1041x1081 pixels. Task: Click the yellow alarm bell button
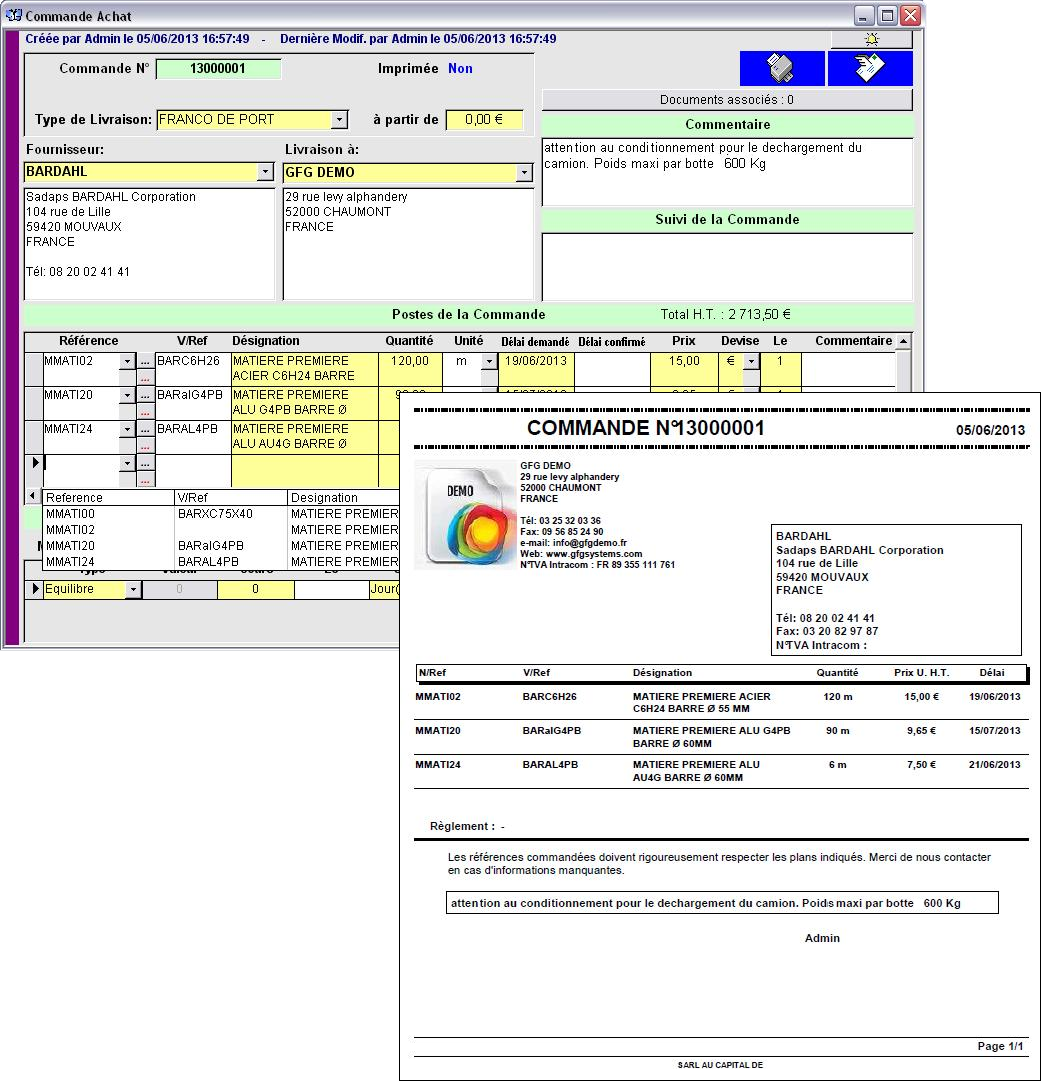871,39
